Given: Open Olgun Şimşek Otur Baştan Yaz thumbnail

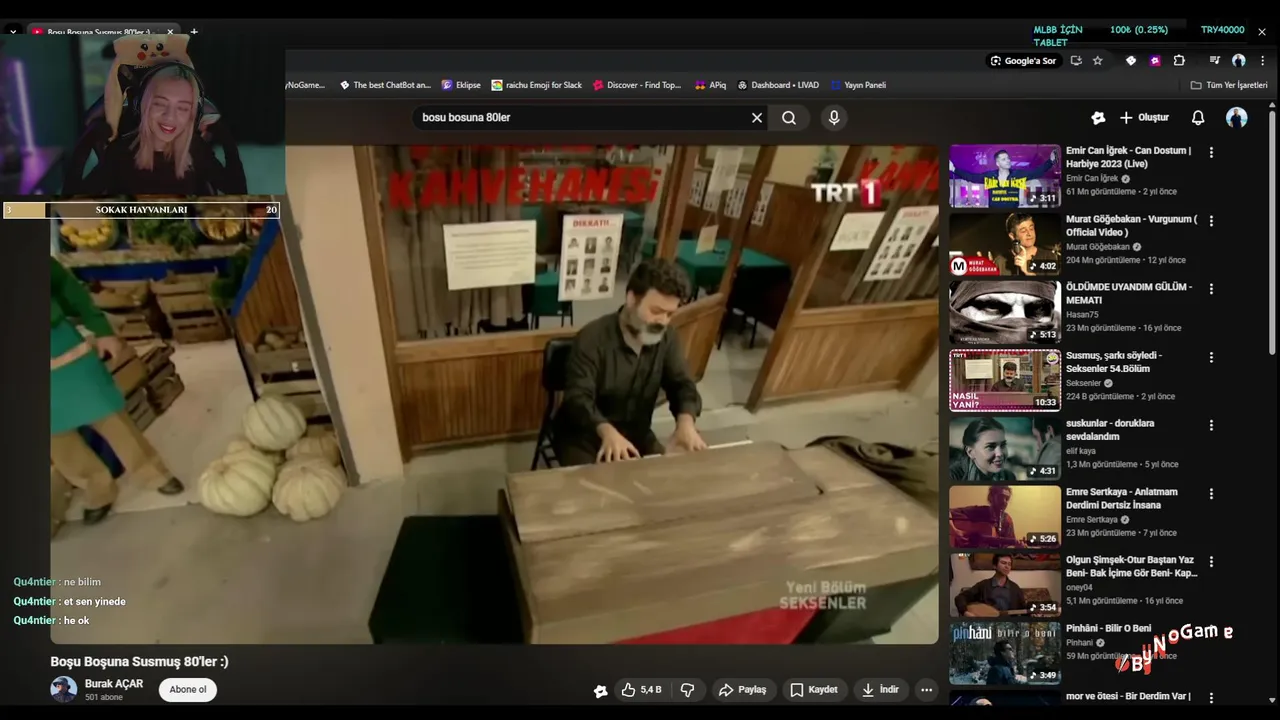Looking at the screenshot, I should point(1005,585).
